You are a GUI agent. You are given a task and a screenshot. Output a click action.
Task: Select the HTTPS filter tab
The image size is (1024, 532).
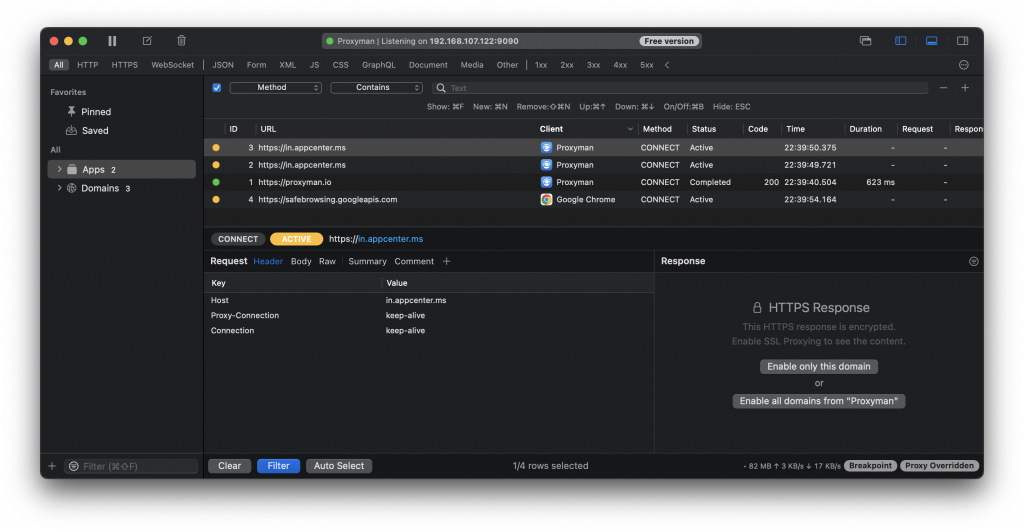pyautogui.click(x=124, y=65)
